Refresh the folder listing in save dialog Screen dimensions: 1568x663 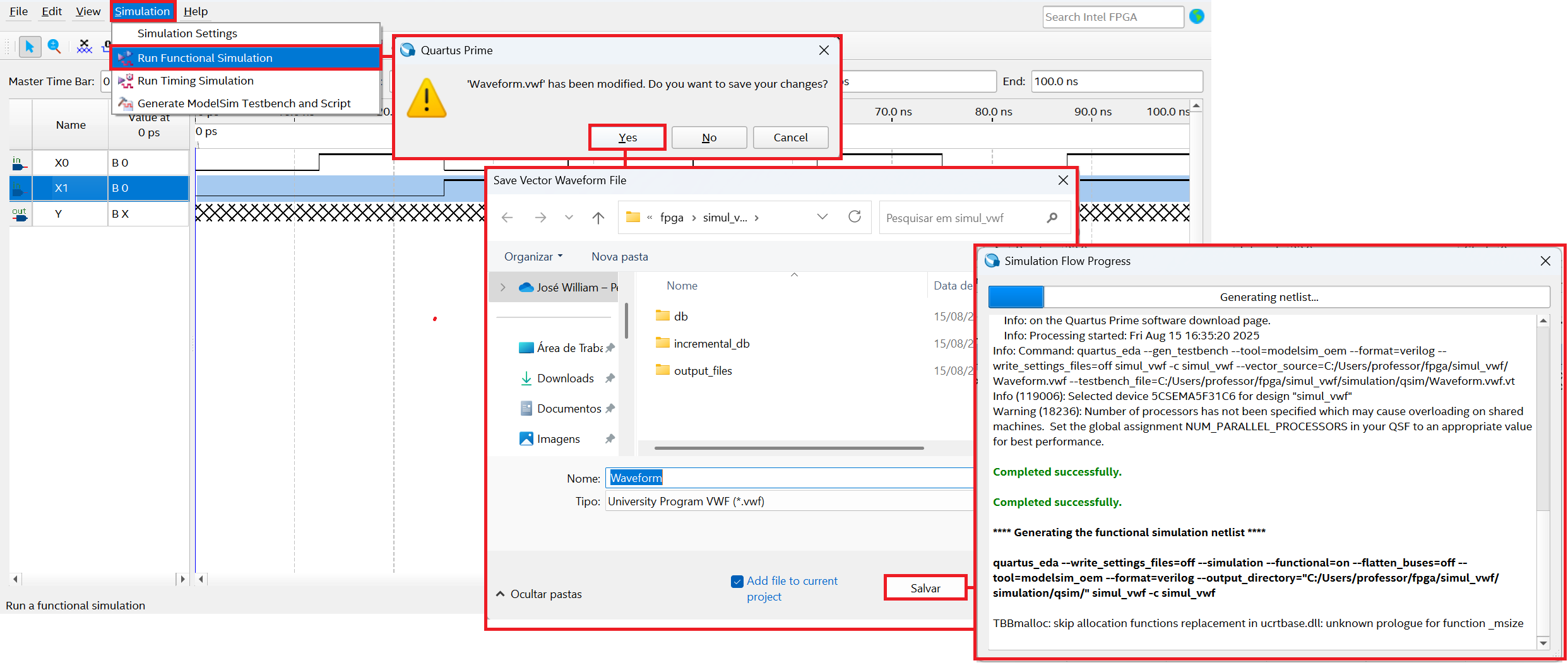tap(855, 218)
